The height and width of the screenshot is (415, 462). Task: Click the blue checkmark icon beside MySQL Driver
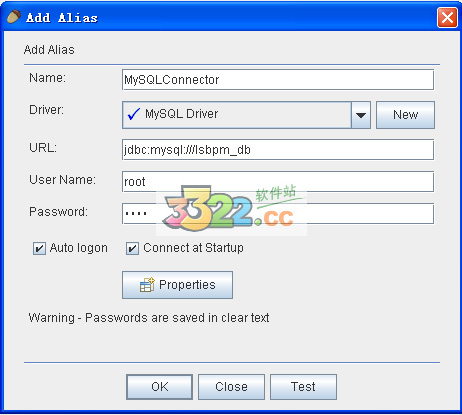pos(134,114)
